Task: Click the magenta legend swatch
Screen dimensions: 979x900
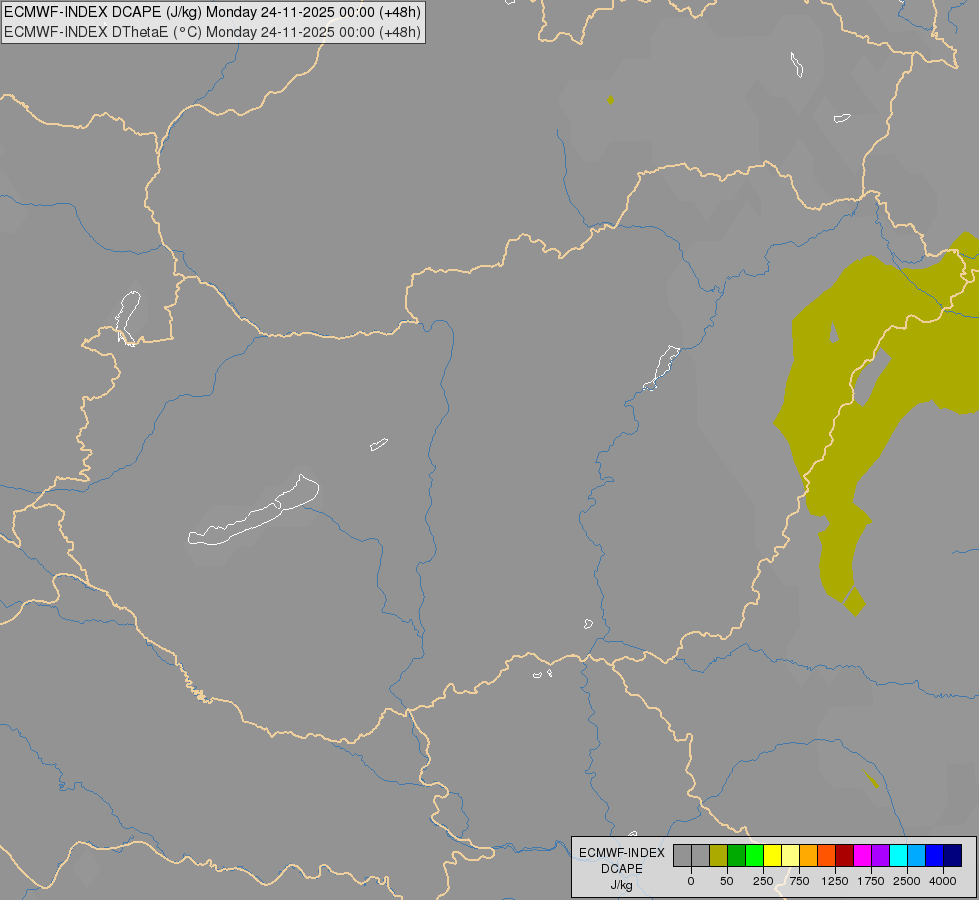Action: pyautogui.click(x=862, y=855)
